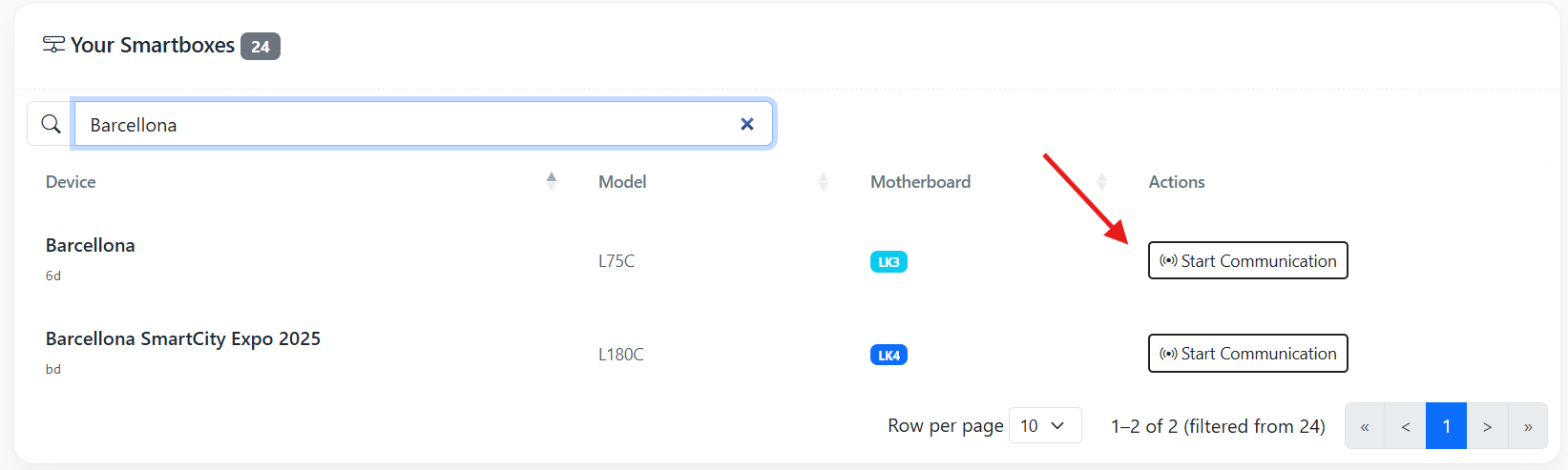Jump to the last results page
This screenshot has width=1568, height=470.
pos(1528,426)
